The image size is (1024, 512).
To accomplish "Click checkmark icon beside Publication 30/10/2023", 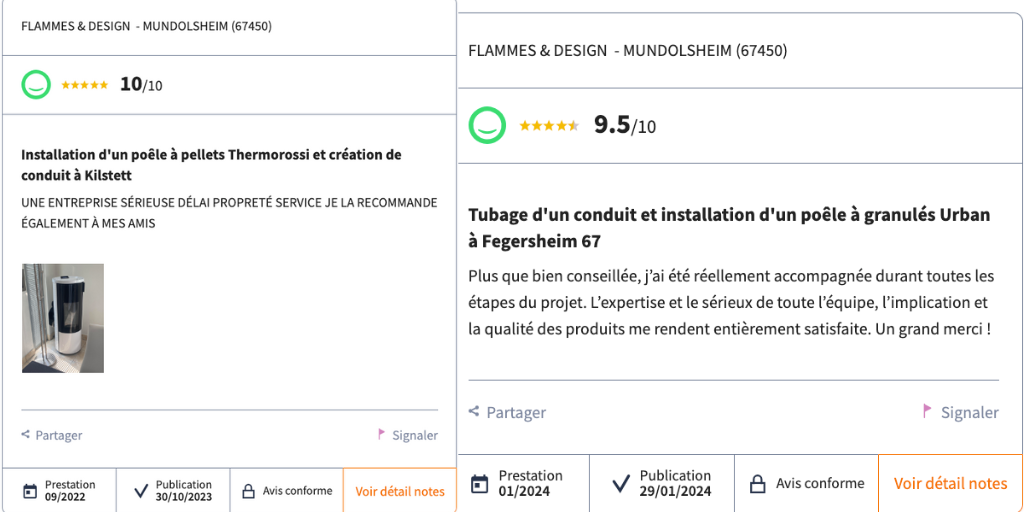I will tap(137, 491).
